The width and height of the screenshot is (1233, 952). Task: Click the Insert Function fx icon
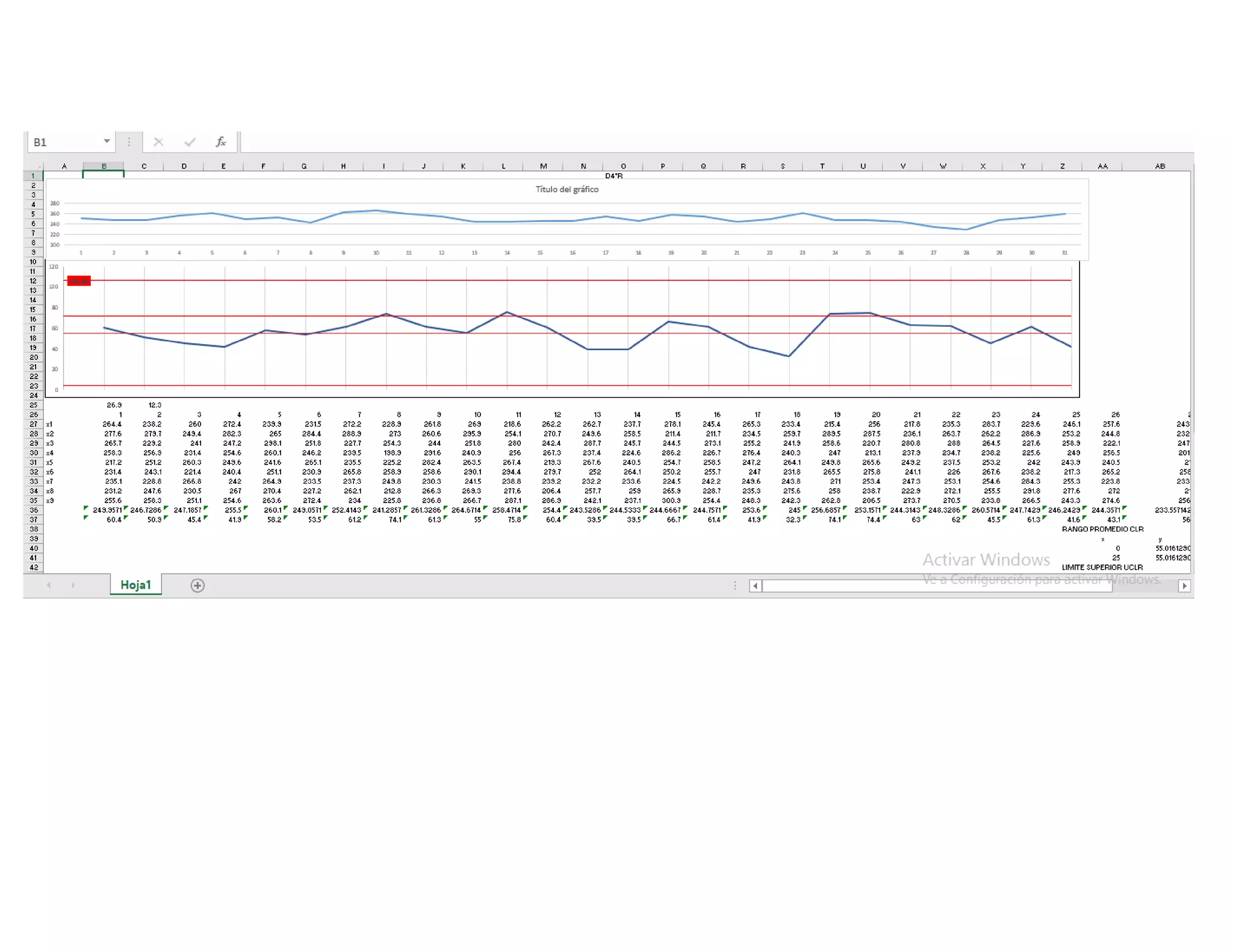[221, 142]
